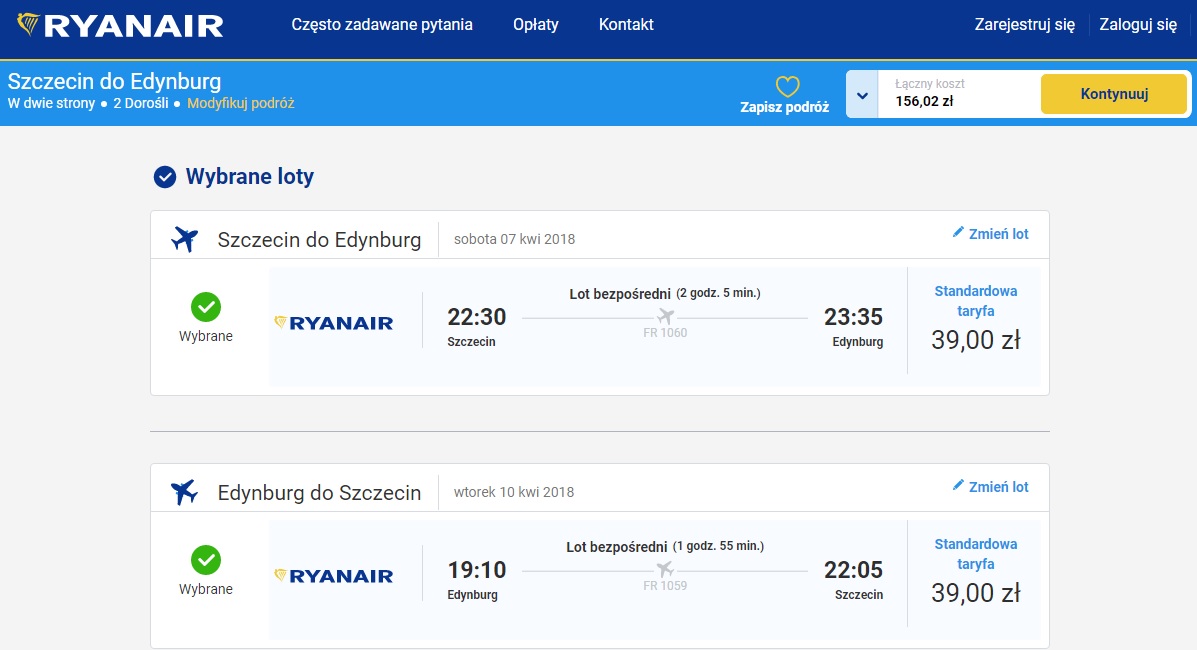Click the Szczecin do Edynburg page heading
Screen dimensions: 1197x650
click(x=115, y=81)
